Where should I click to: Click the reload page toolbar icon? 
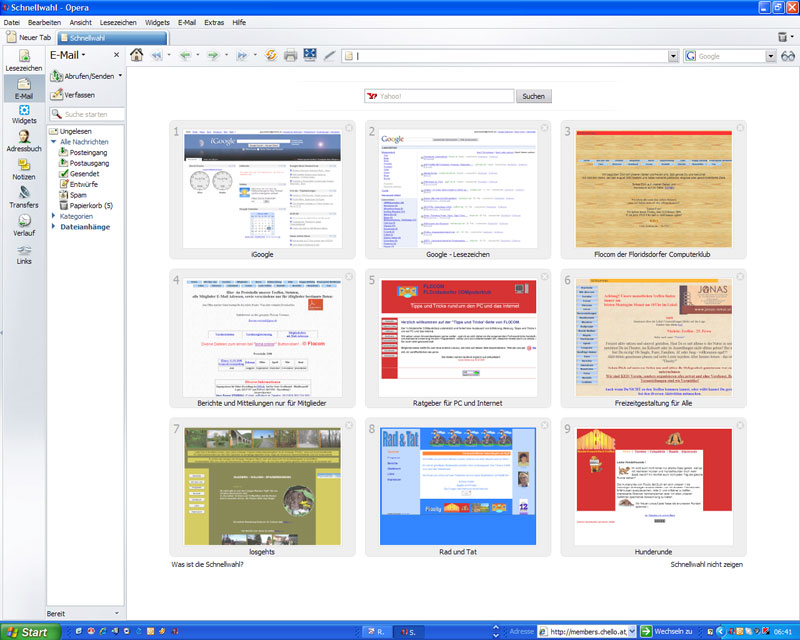[270, 56]
